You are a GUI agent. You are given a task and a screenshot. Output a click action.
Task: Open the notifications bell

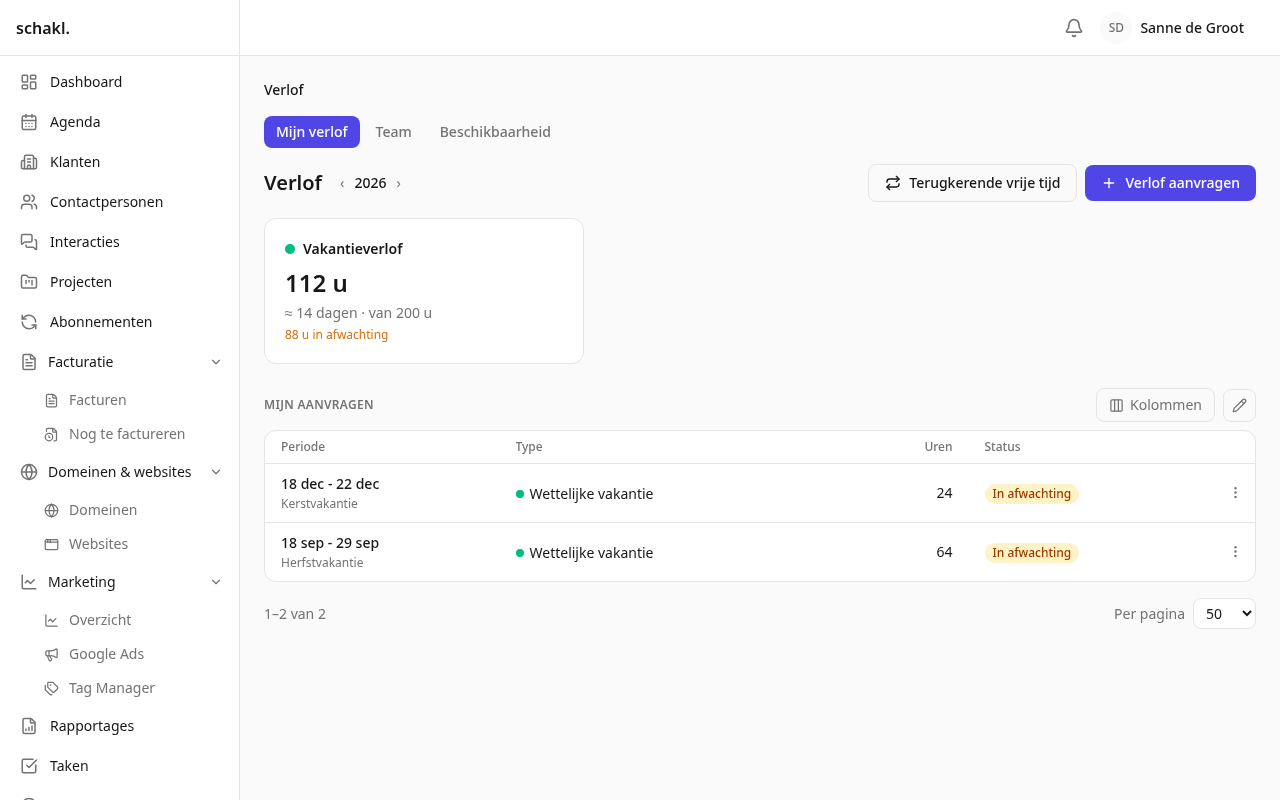[x=1074, y=28]
